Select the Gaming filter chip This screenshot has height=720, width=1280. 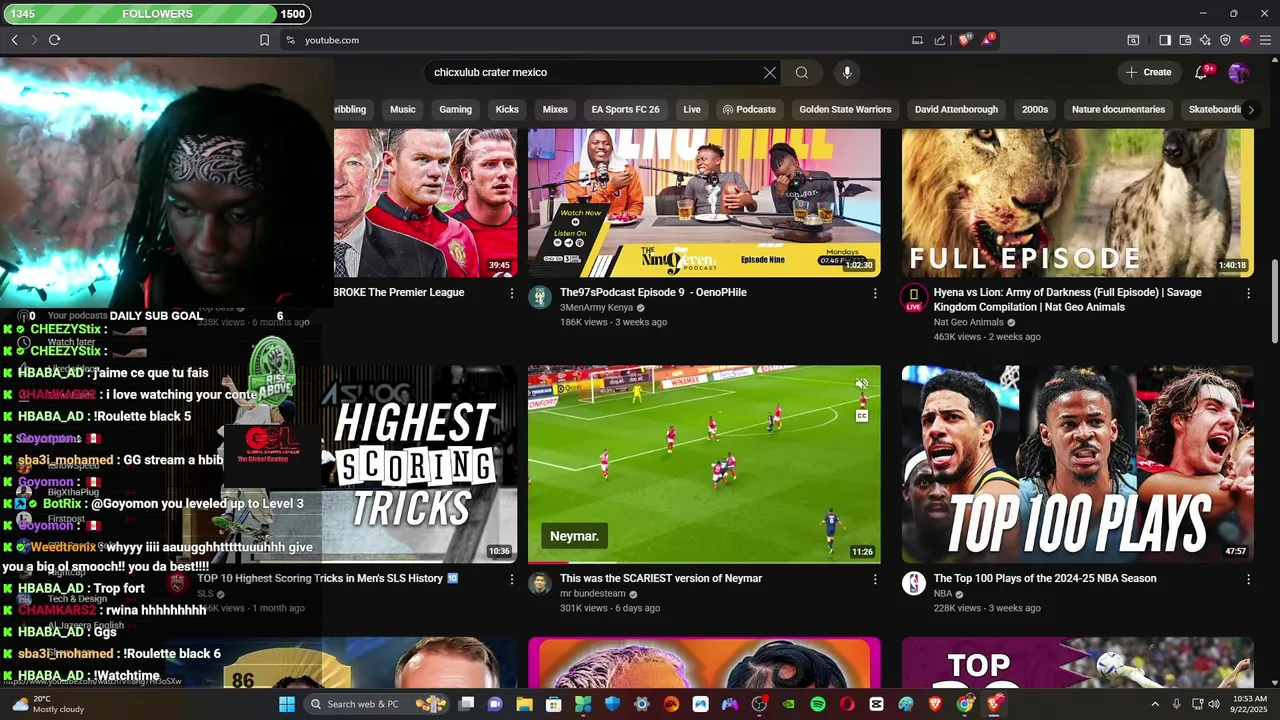(x=456, y=110)
